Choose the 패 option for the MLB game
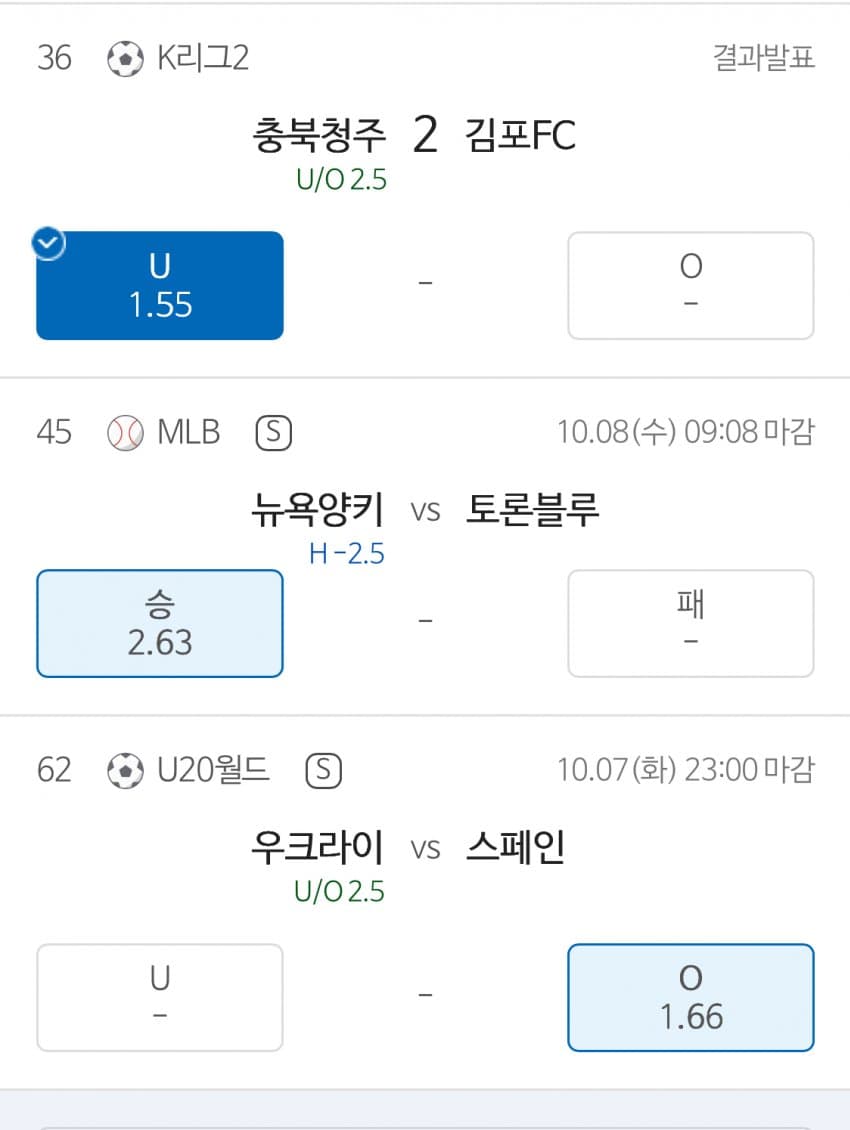 tap(690, 623)
